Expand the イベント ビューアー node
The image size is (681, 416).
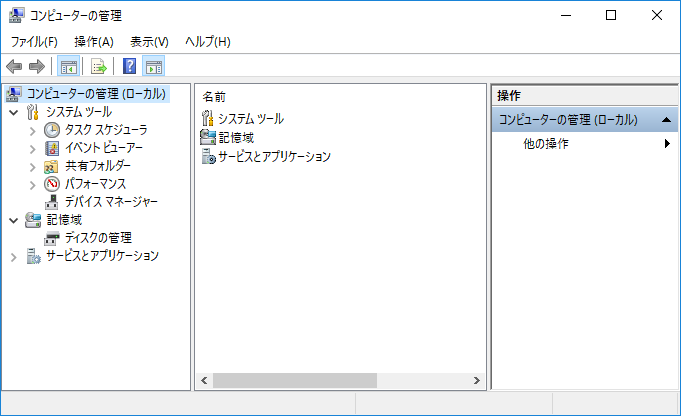coord(32,149)
